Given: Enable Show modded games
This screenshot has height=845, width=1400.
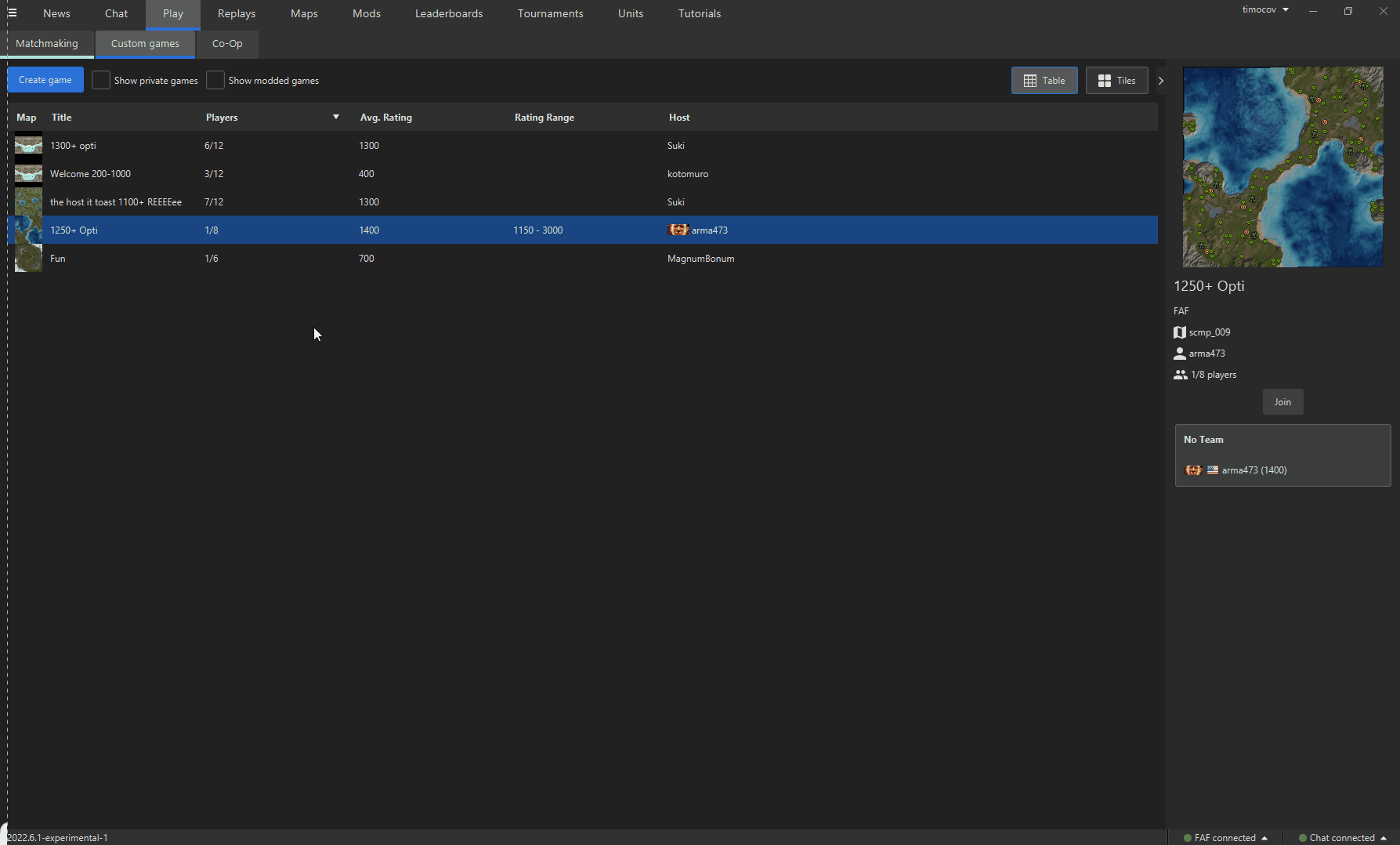Looking at the screenshot, I should click(215, 80).
